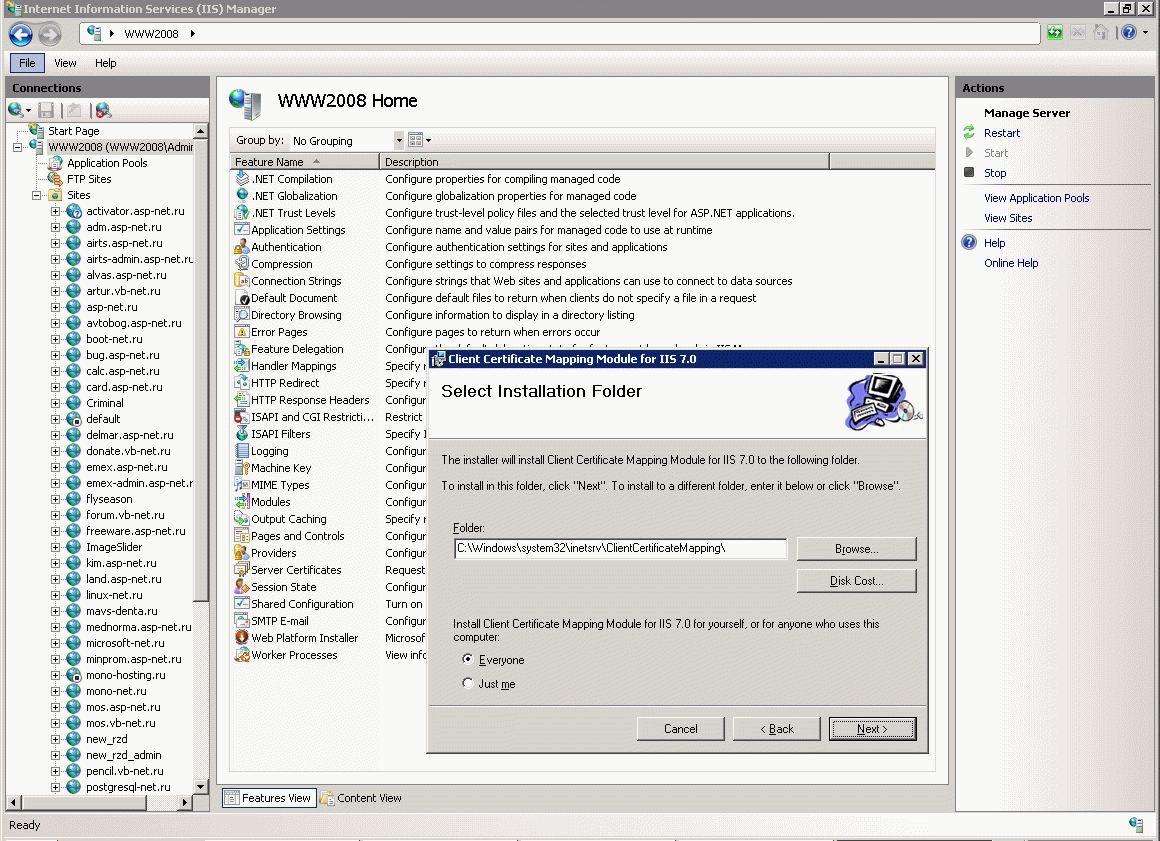
Task: Open the Error Pages feature icon
Action: tap(242, 331)
